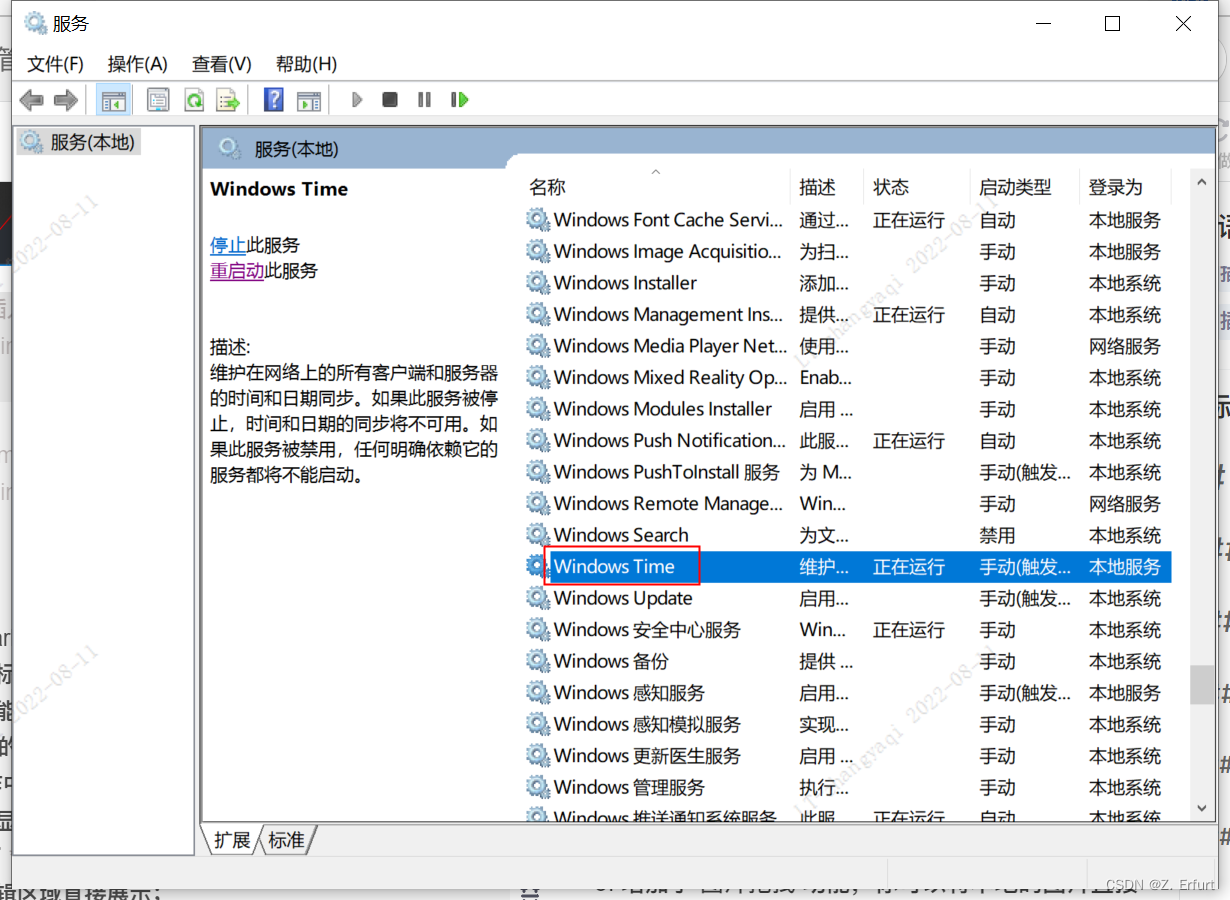Click the gear icon of Windows PushToInstall 服务

(x=538, y=472)
